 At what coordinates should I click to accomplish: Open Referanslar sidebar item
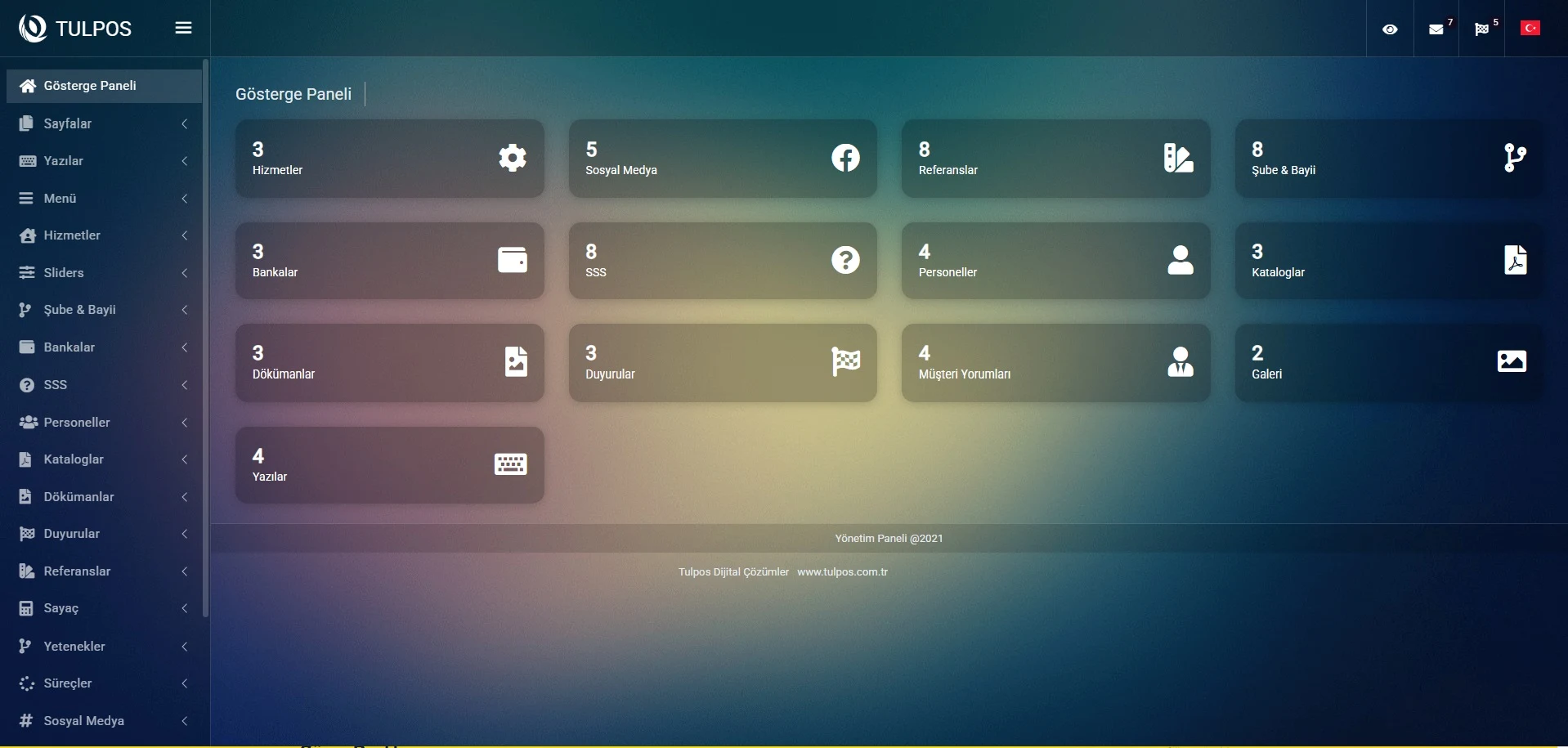coord(104,571)
